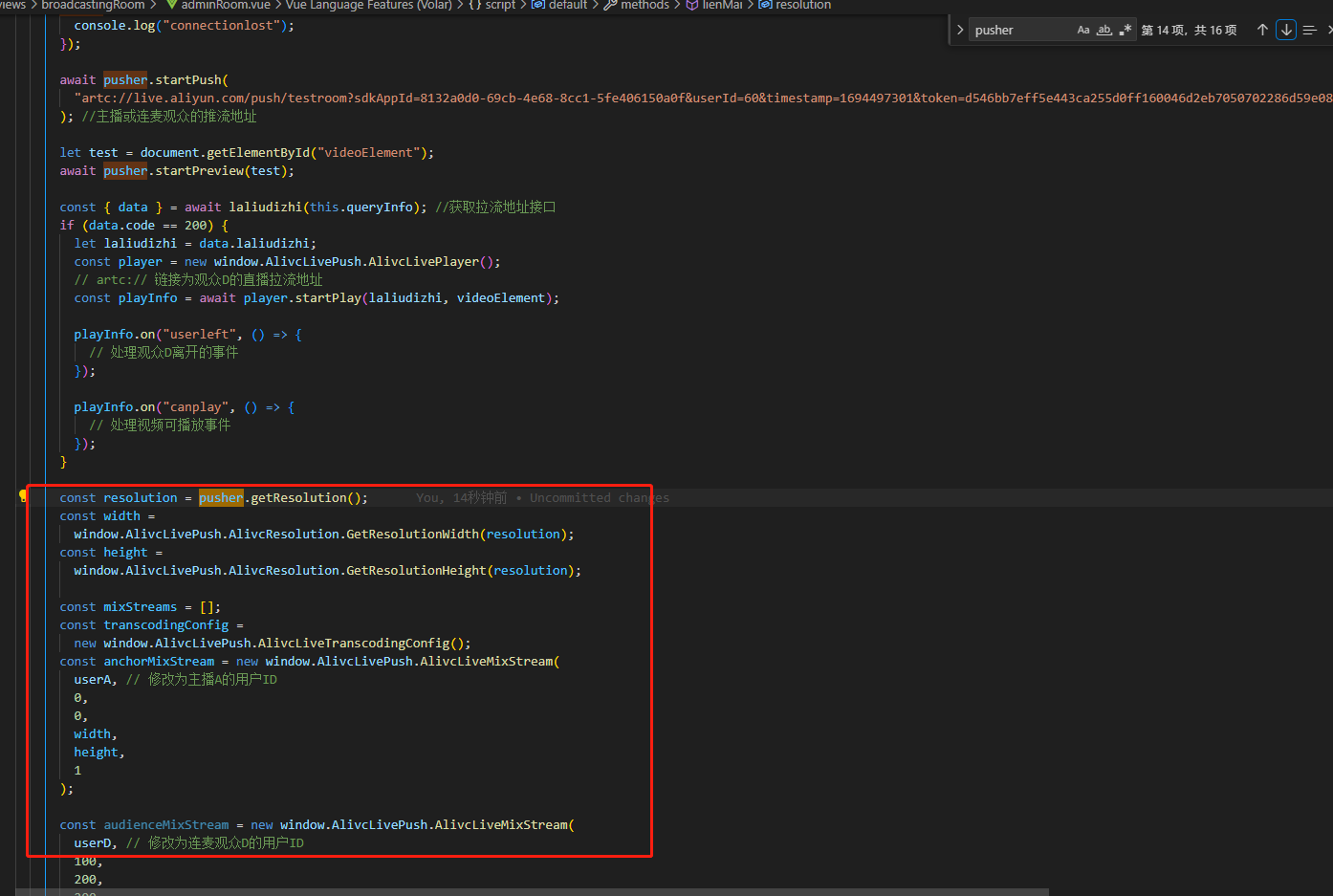Click the 'audienceMixStream' variable name

click(166, 825)
